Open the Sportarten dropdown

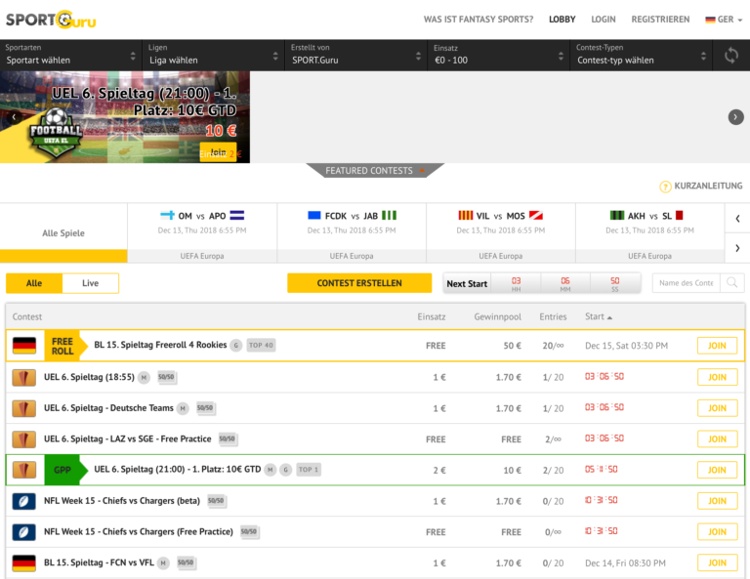[71, 56]
